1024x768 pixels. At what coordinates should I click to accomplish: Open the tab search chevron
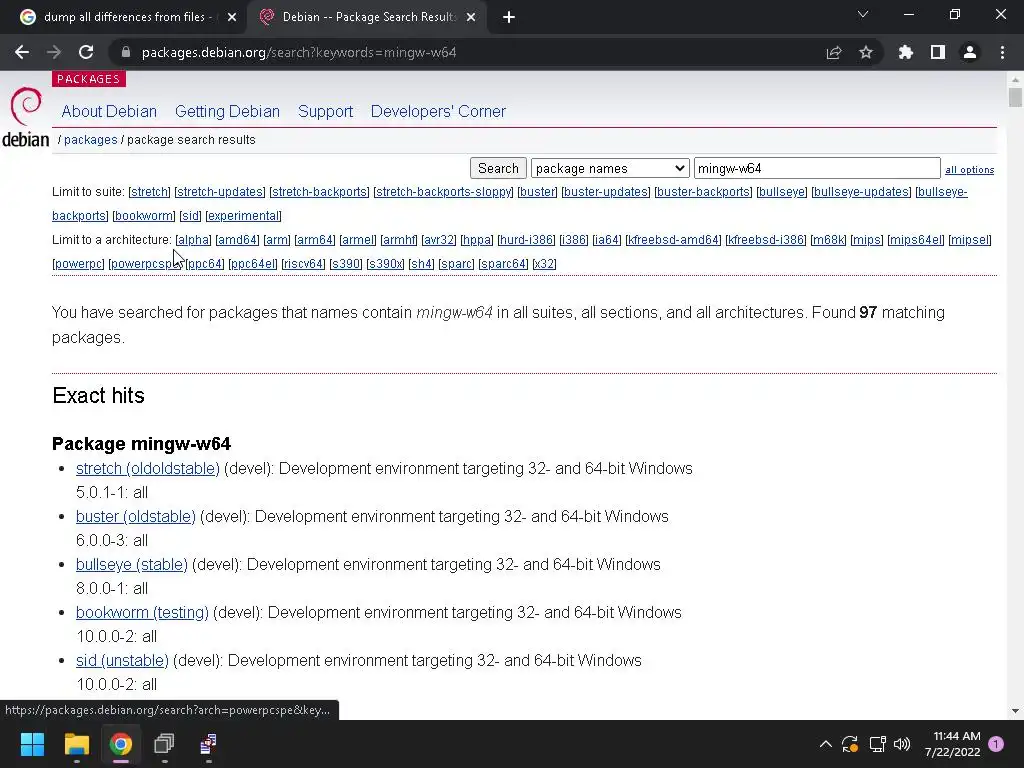[x=863, y=14]
